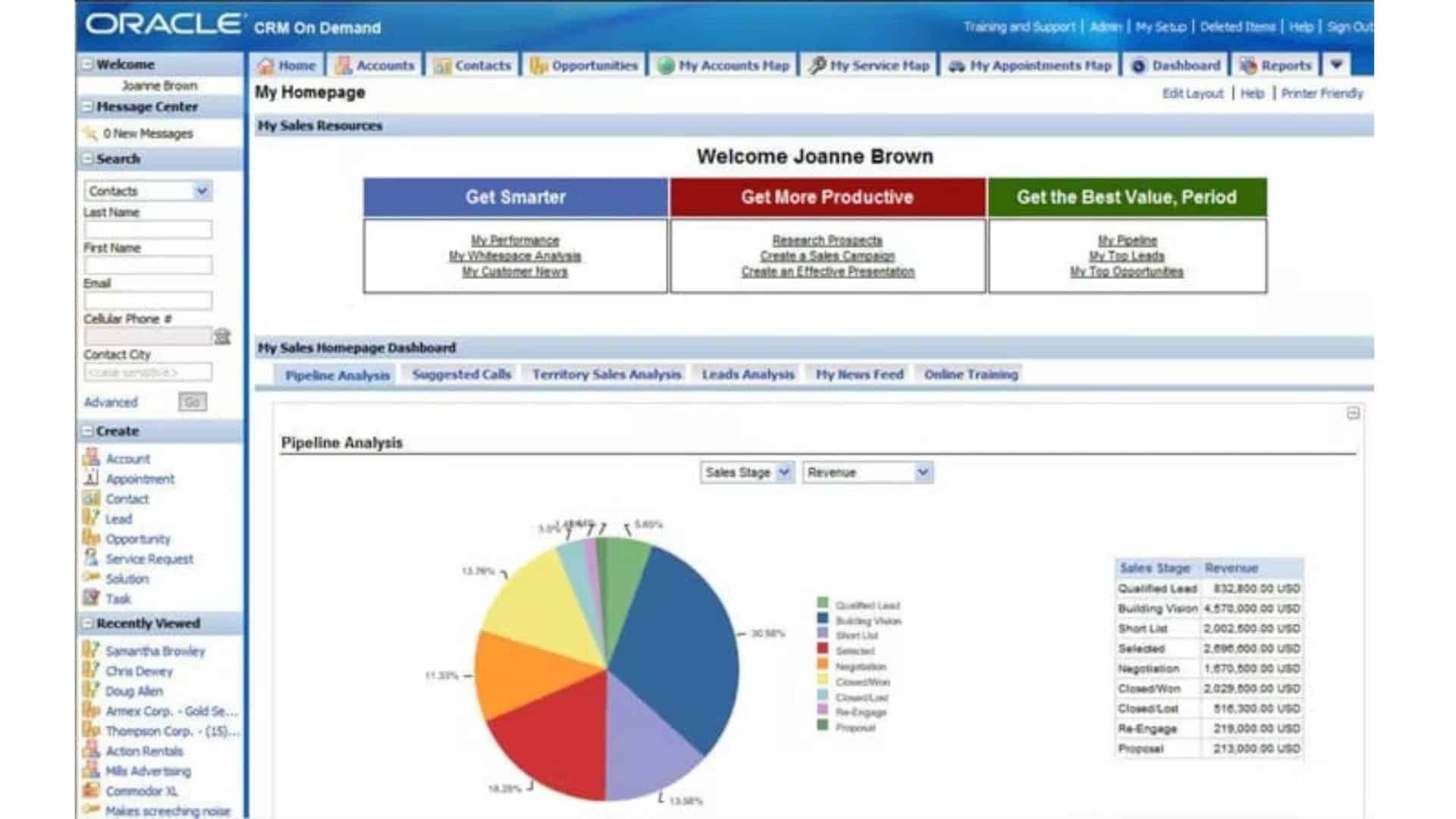Click the My Service Map wrench icon
This screenshot has height=819, width=1456.
[x=817, y=65]
